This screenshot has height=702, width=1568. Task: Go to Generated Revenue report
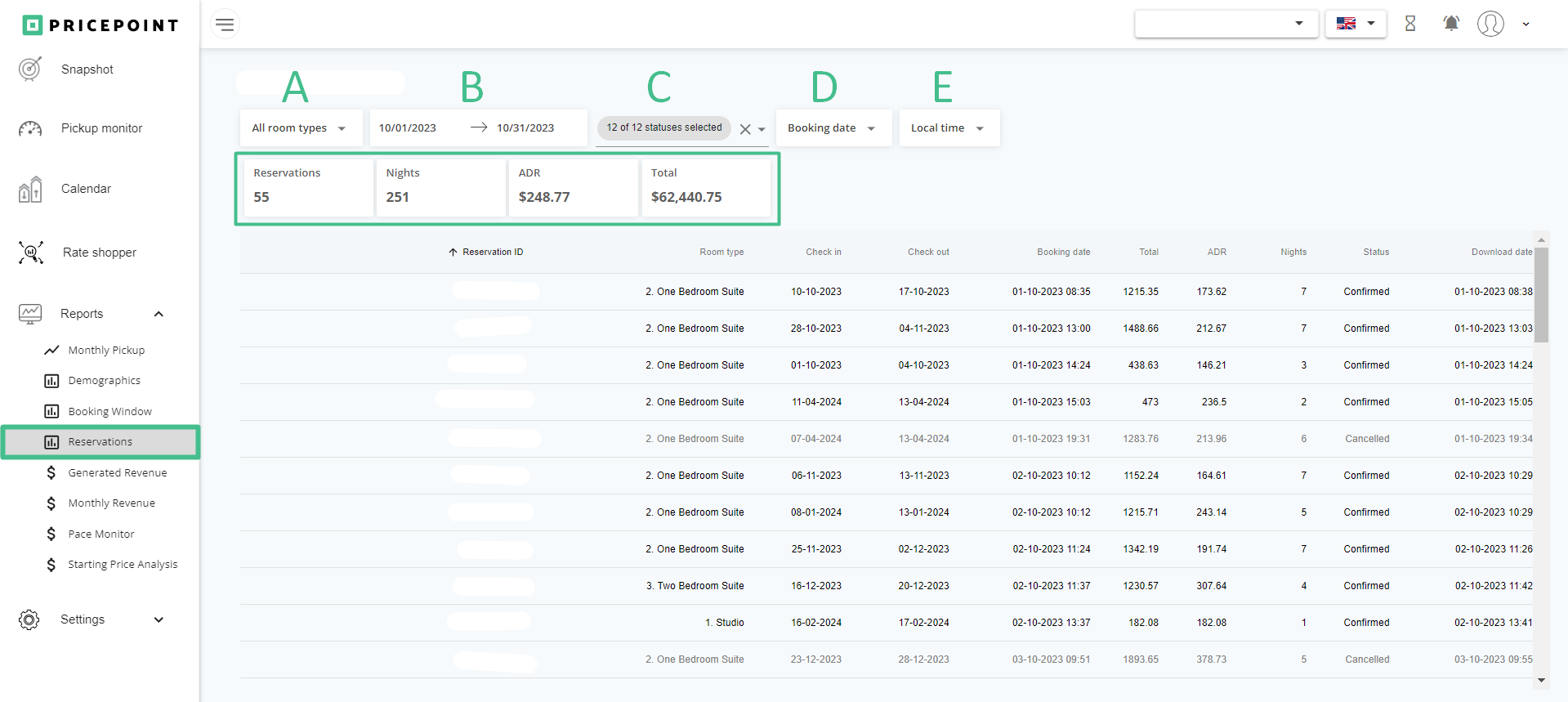click(x=117, y=472)
